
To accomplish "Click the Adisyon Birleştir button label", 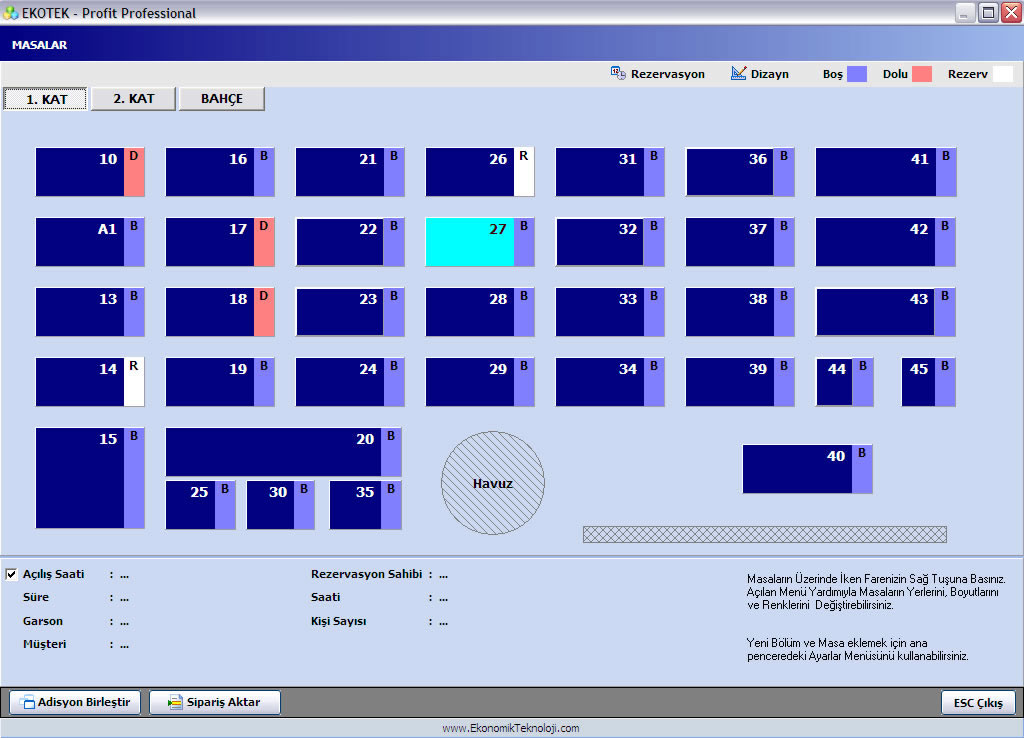I will point(84,702).
